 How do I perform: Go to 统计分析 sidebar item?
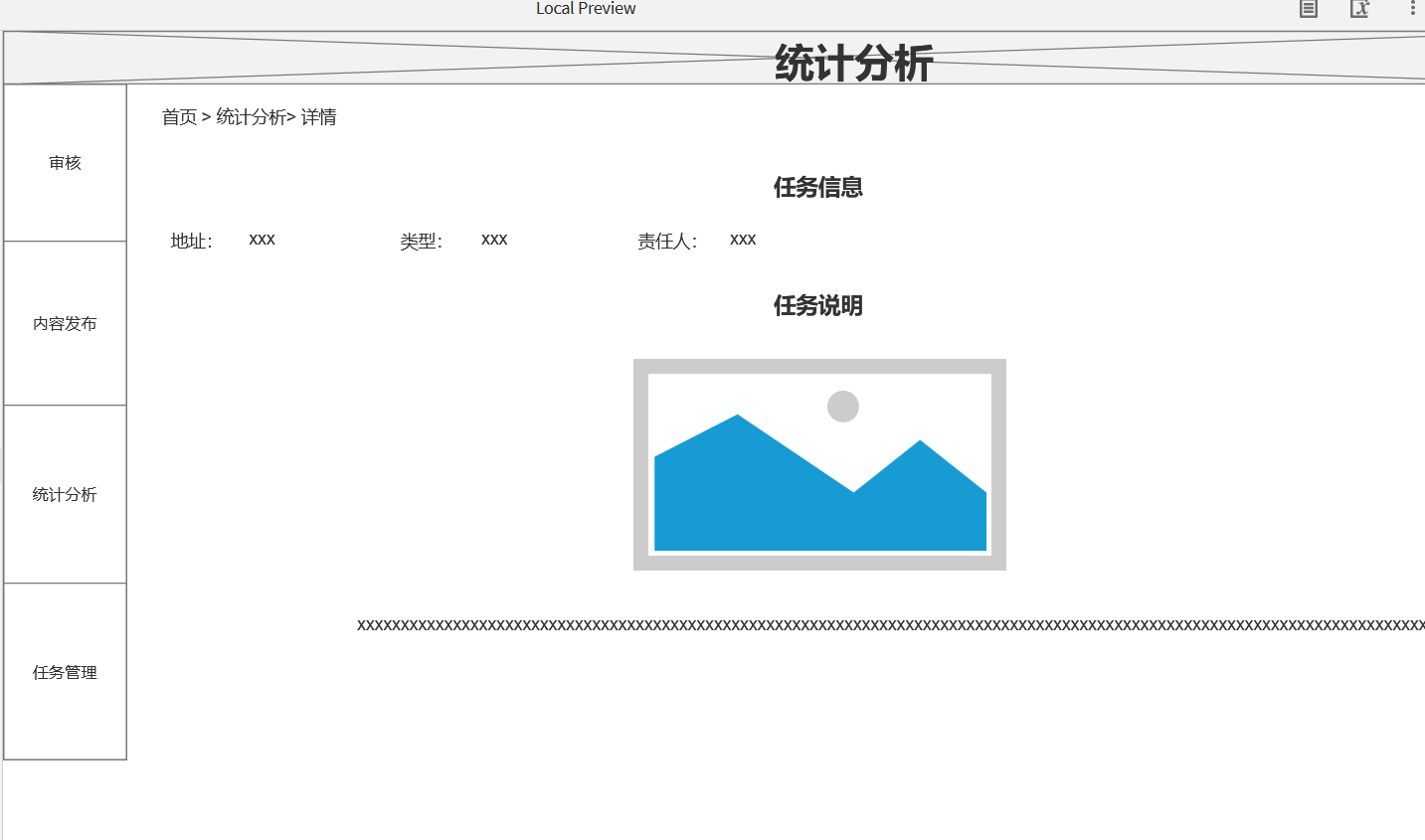coord(66,494)
